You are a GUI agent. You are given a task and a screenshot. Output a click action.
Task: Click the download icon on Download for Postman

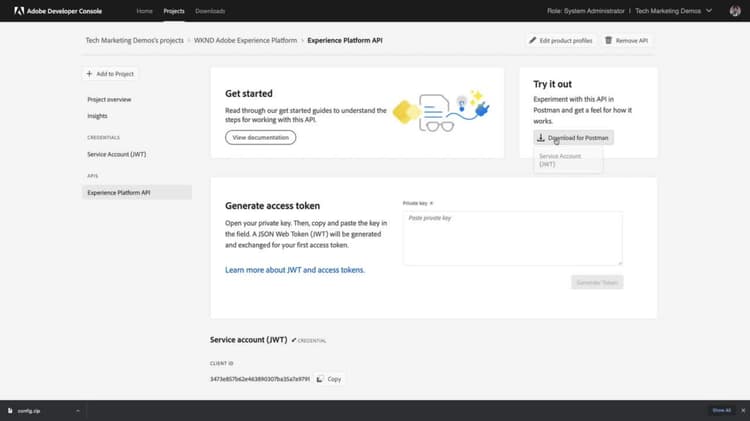[x=540, y=138]
